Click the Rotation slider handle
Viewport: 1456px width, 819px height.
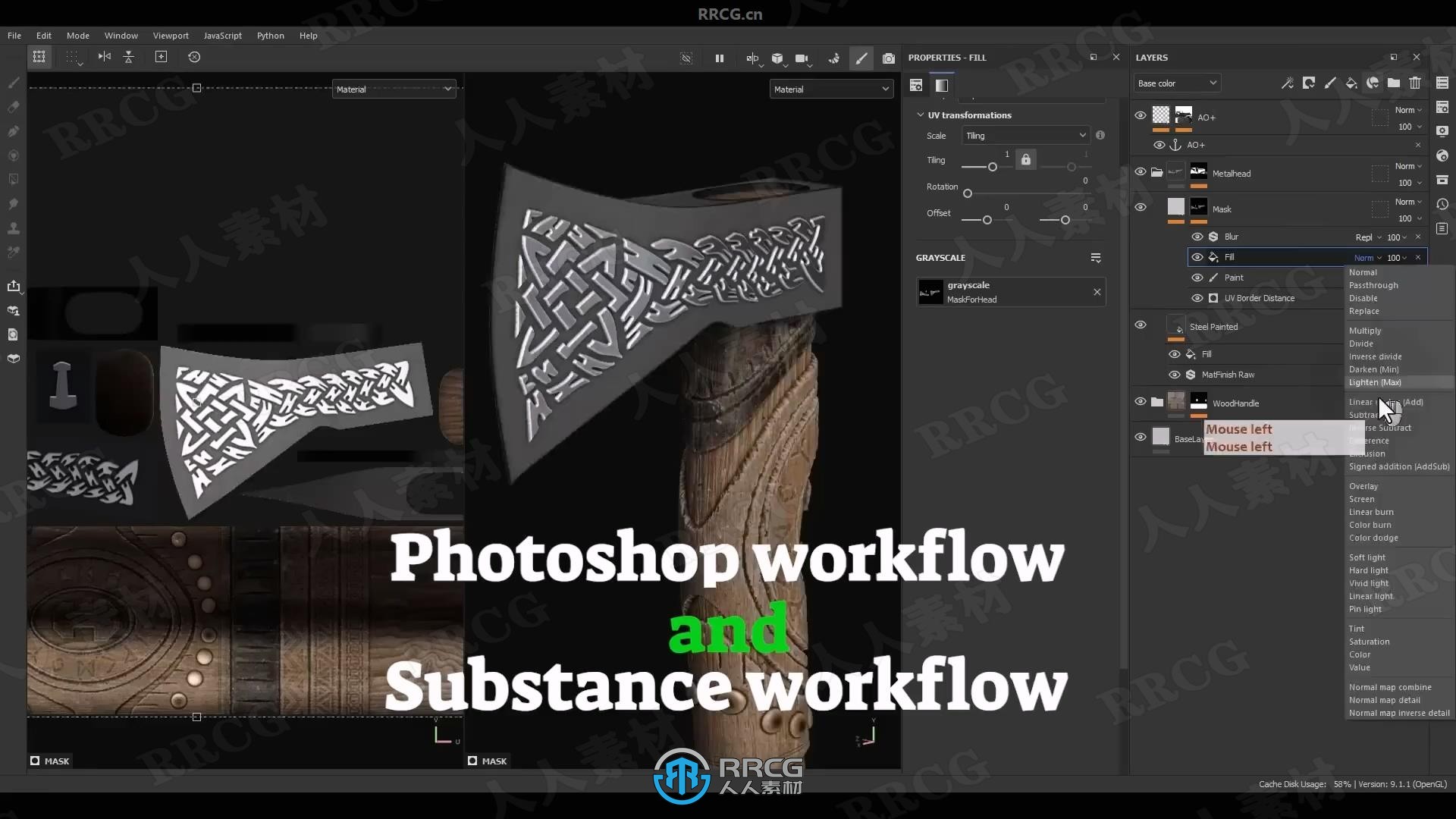point(968,193)
